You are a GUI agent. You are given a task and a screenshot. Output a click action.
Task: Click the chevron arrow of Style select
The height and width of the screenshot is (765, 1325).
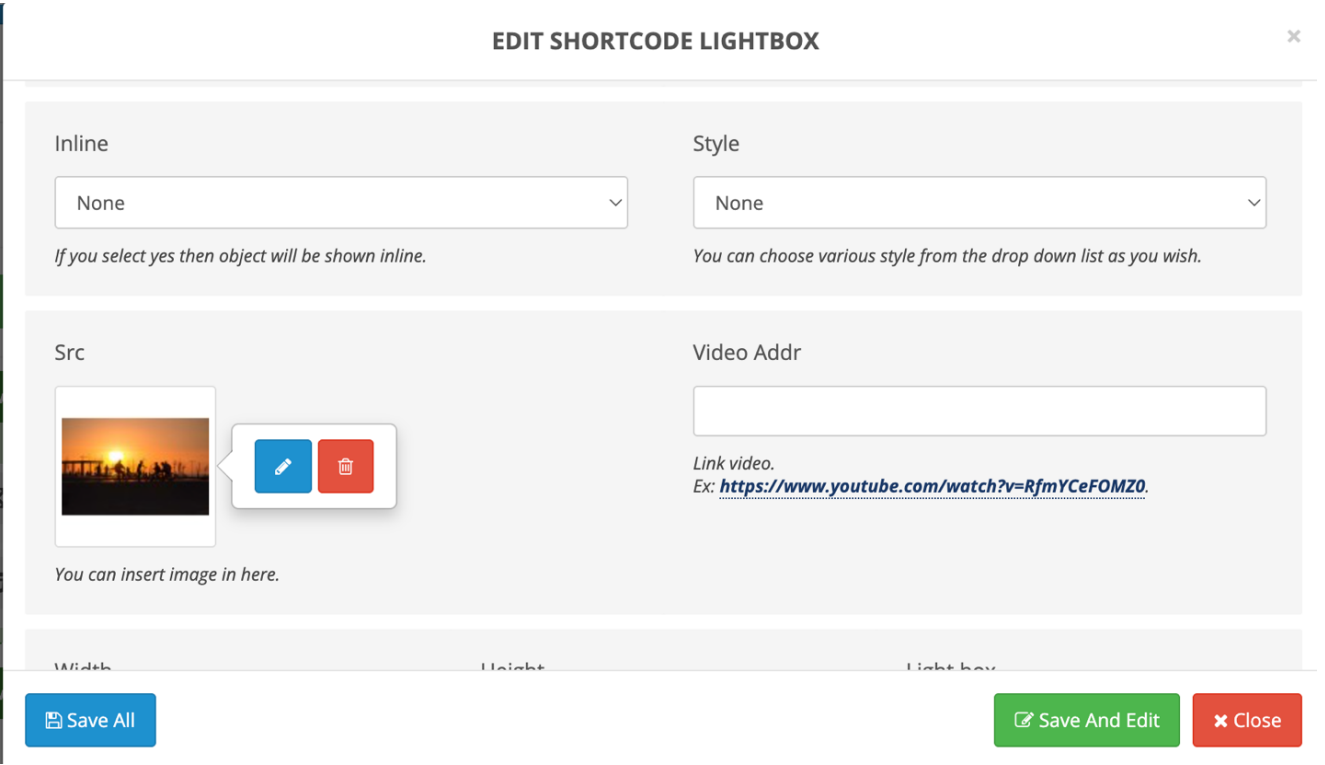tap(1253, 203)
